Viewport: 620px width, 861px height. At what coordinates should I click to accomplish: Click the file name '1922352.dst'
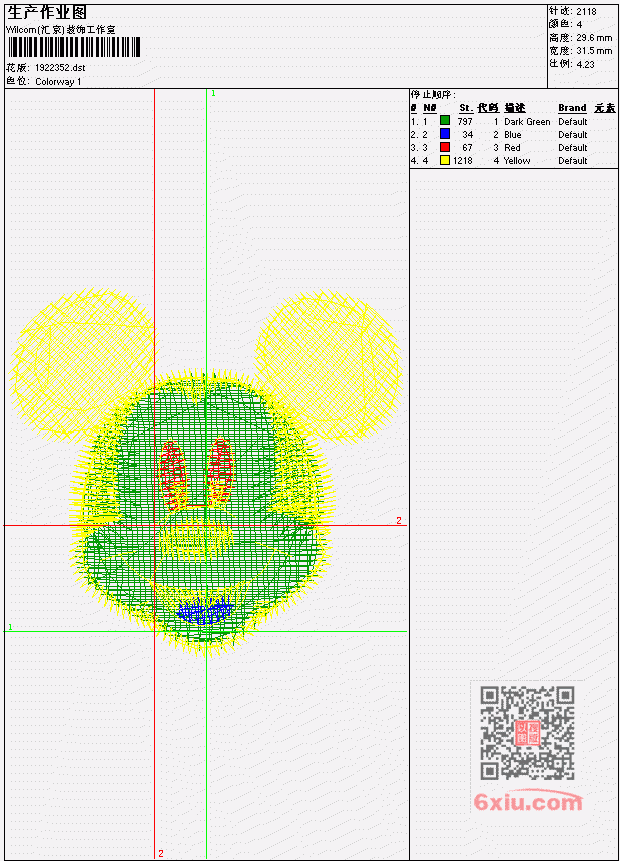(x=60, y=68)
